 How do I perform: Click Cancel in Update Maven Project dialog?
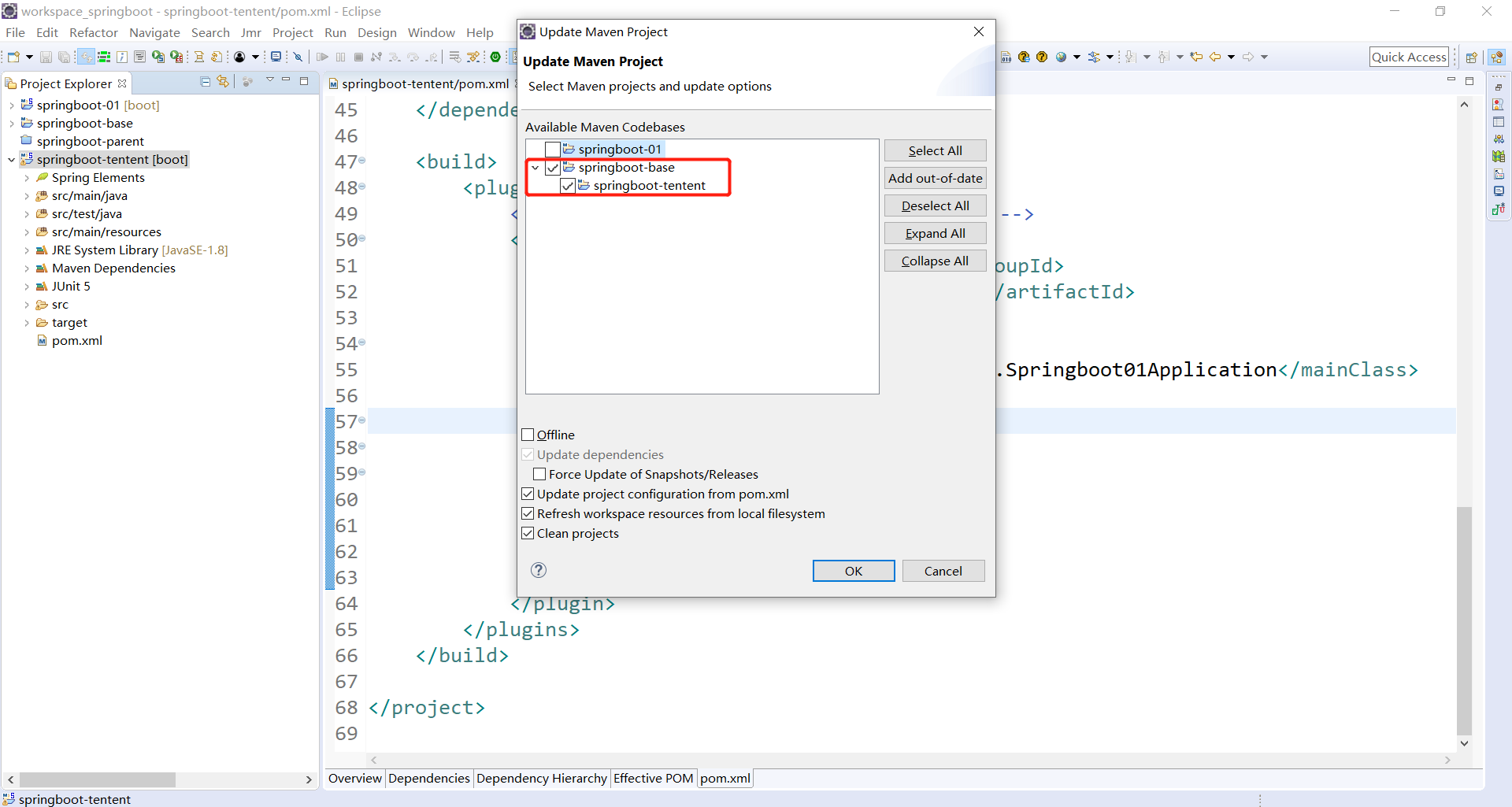[x=943, y=571]
